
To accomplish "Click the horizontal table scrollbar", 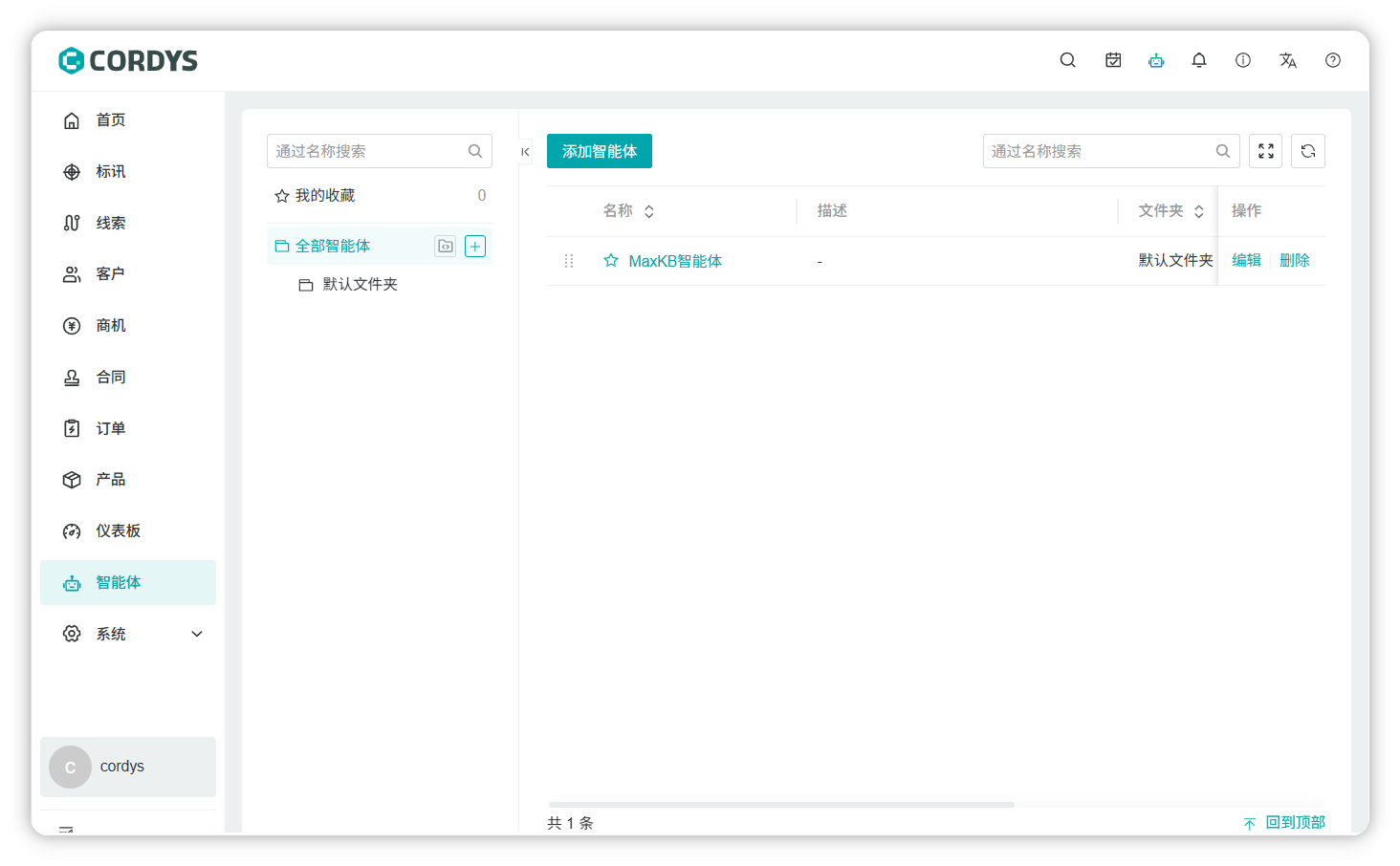I will pyautogui.click(x=781, y=805).
